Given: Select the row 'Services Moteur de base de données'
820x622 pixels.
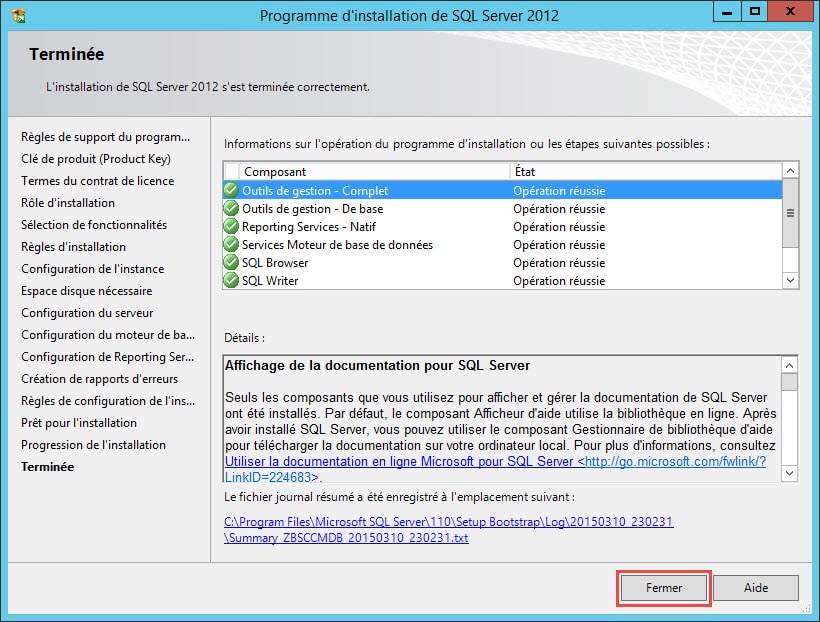Looking at the screenshot, I should 503,244.
